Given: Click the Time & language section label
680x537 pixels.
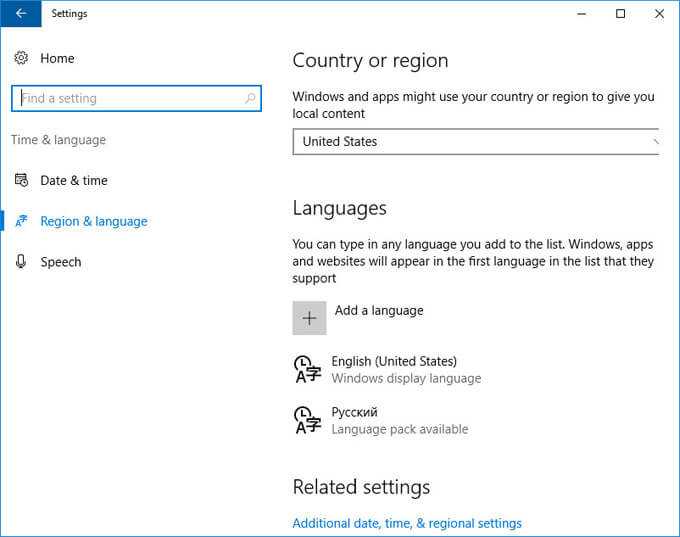Looking at the screenshot, I should pyautogui.click(x=59, y=140).
